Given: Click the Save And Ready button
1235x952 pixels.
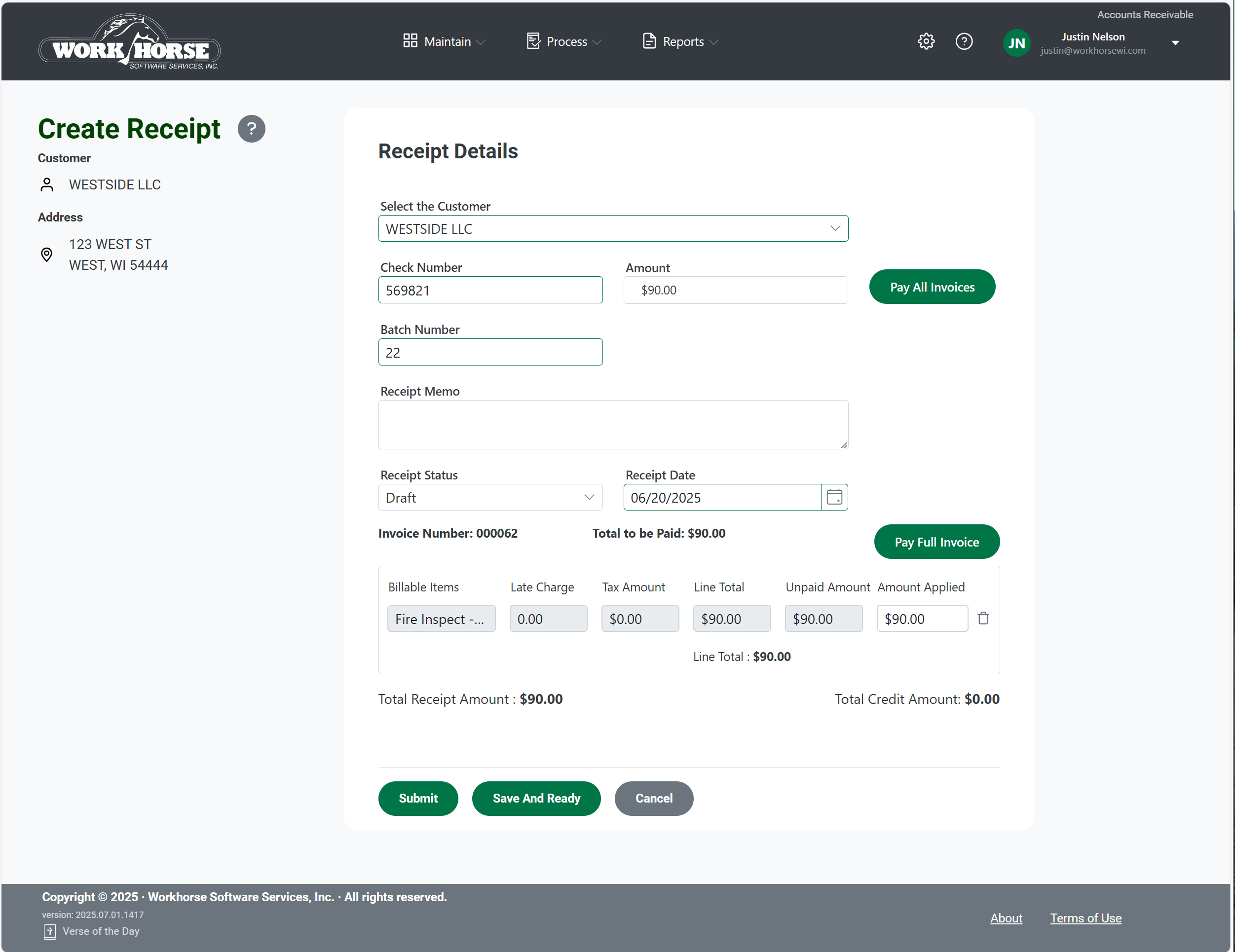Looking at the screenshot, I should tap(536, 798).
